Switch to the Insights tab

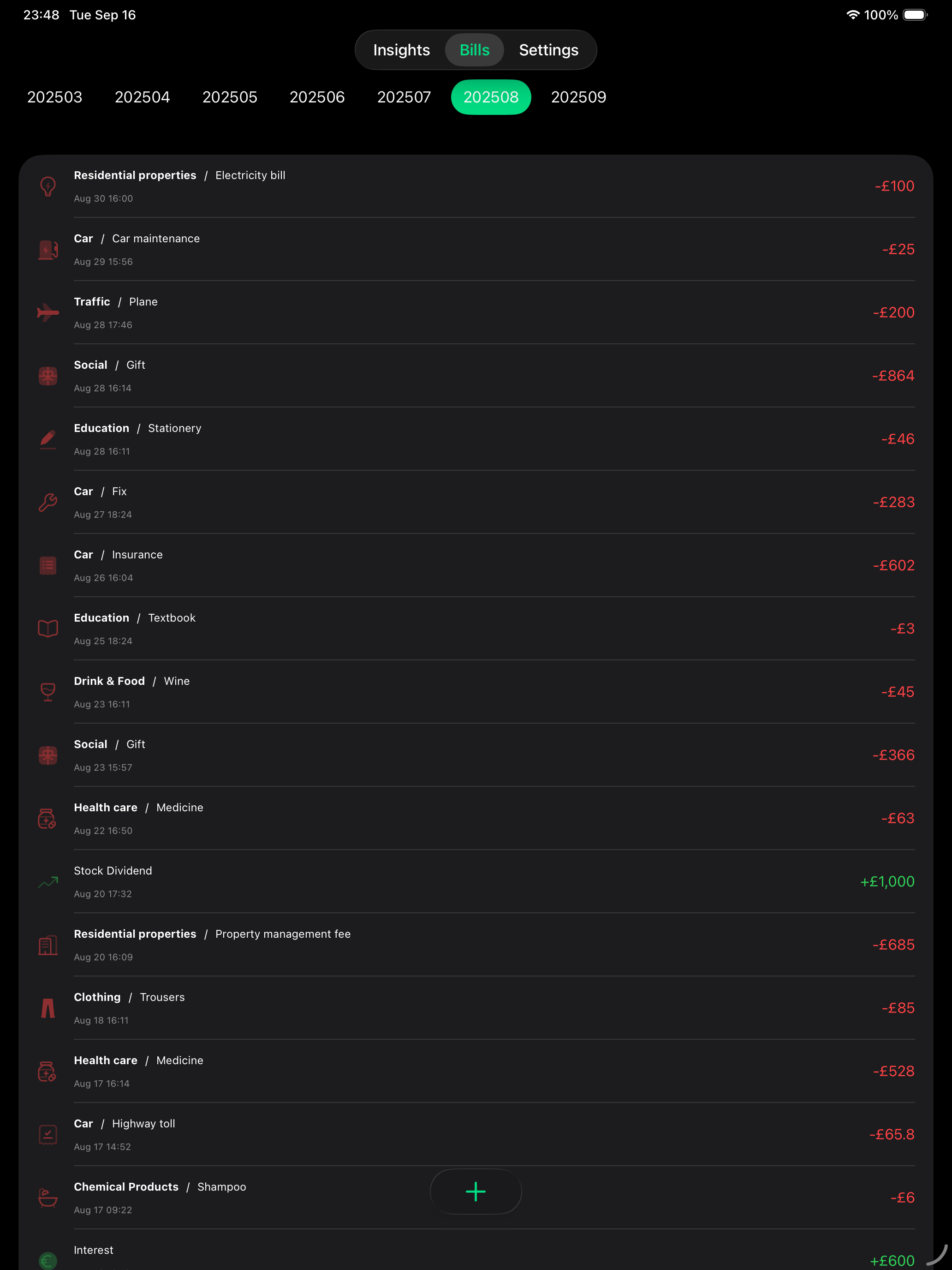pyautogui.click(x=401, y=50)
